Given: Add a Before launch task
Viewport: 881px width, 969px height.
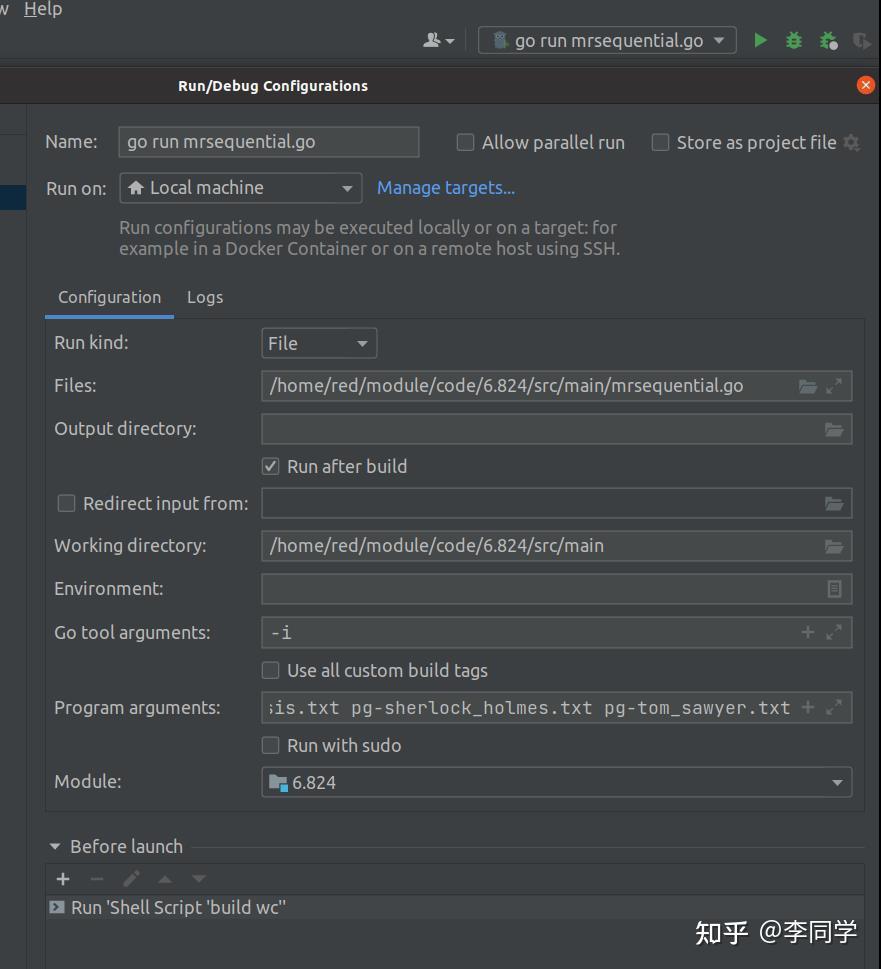Looking at the screenshot, I should [x=63, y=879].
